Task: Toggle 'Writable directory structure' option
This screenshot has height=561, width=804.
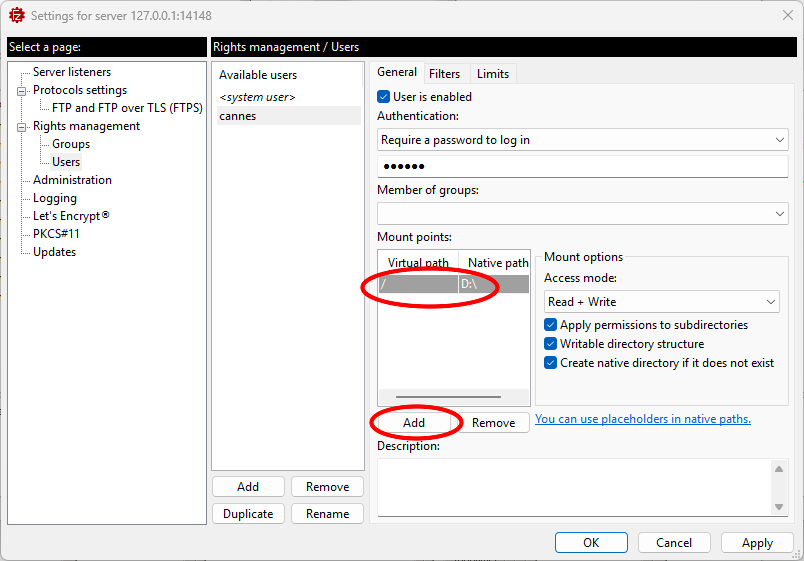Action: [x=551, y=344]
